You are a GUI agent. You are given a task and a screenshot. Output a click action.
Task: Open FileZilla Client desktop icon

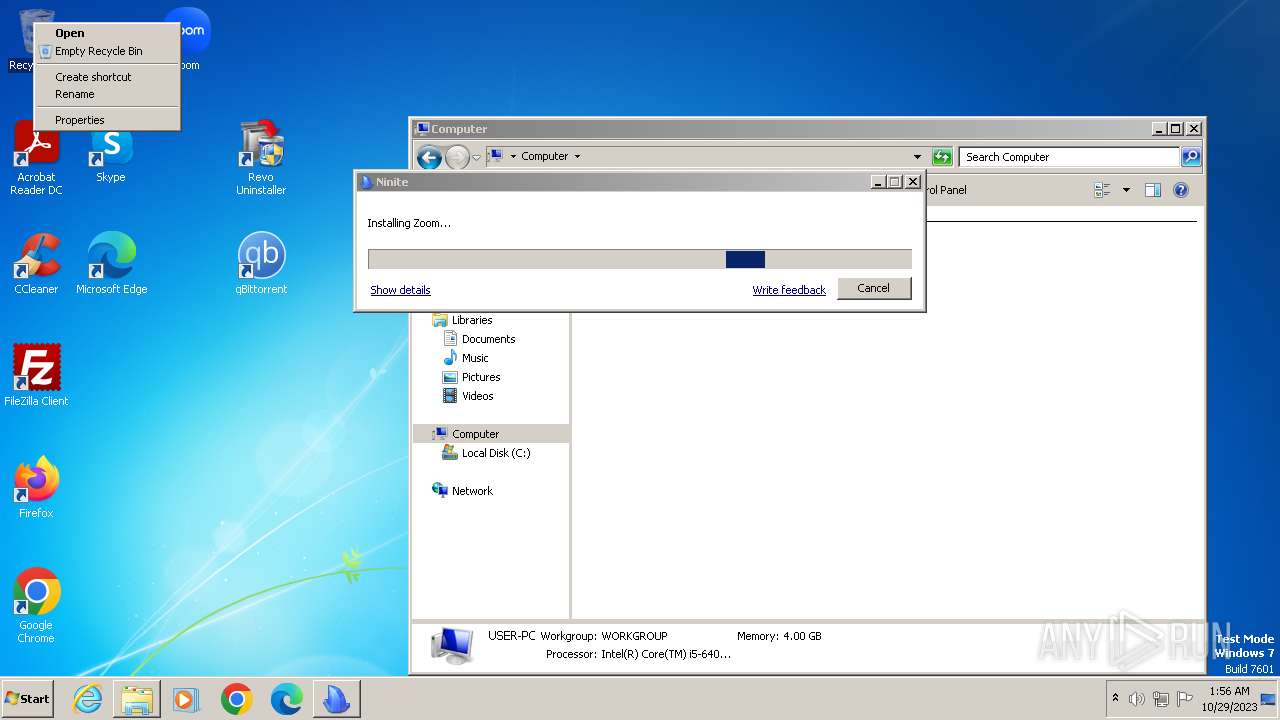[x=36, y=376]
